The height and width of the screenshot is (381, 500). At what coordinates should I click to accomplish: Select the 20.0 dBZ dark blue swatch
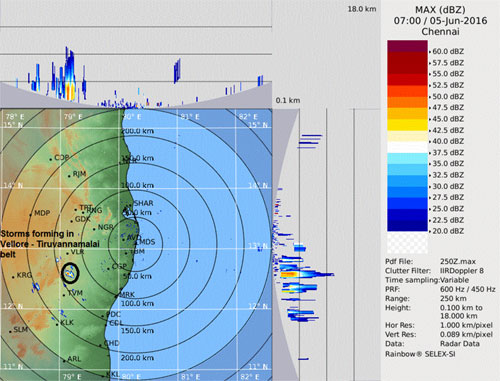point(407,226)
